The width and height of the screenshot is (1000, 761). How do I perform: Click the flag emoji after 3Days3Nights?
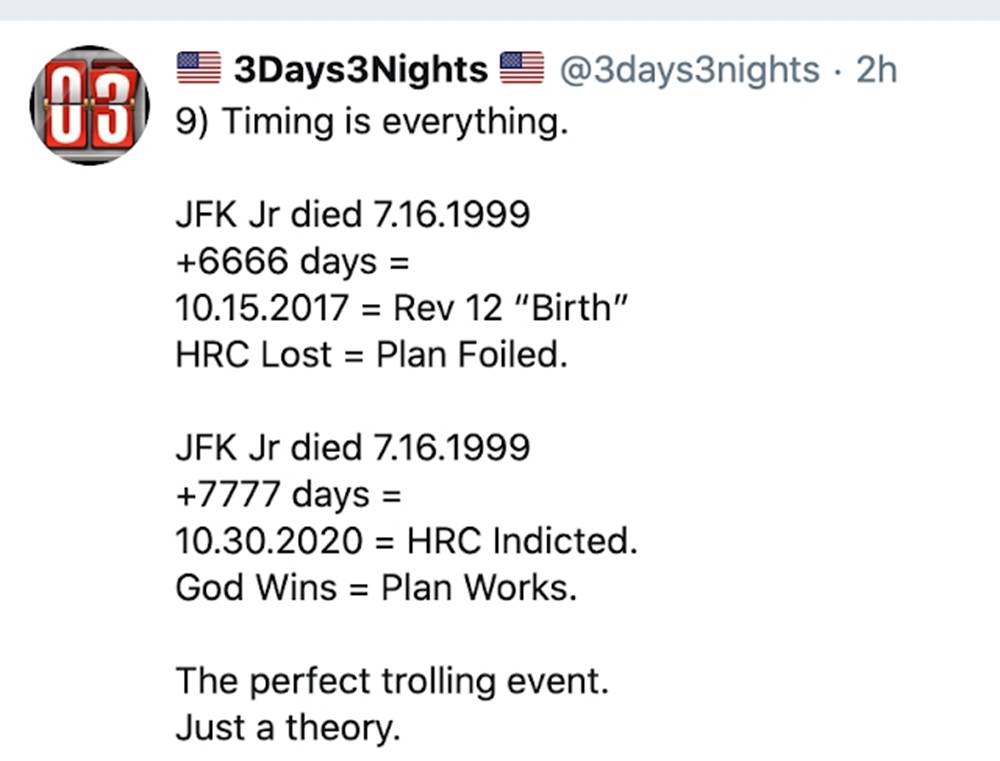pos(521,68)
